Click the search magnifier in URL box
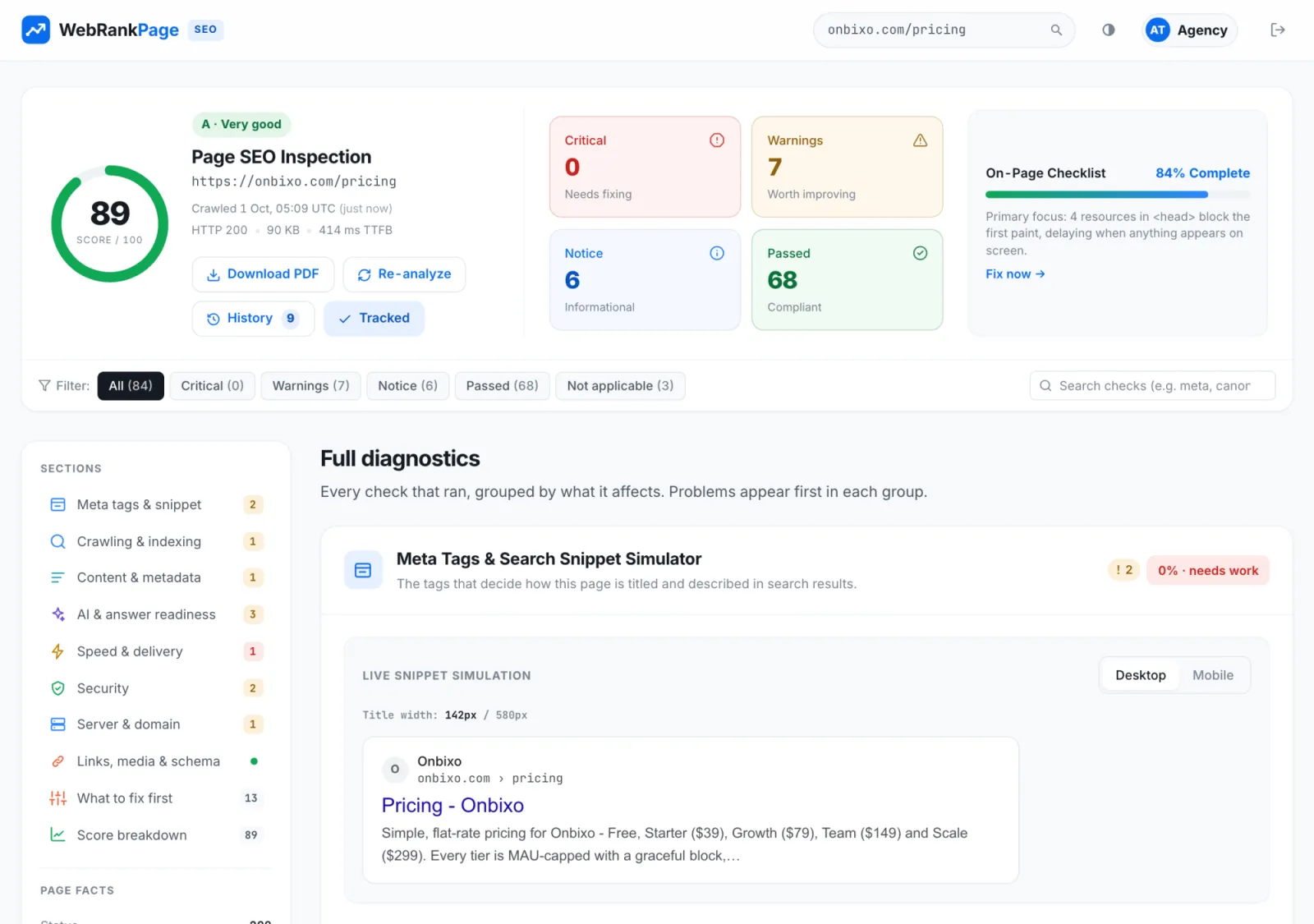This screenshot has height=924, width=1314. point(1056,30)
